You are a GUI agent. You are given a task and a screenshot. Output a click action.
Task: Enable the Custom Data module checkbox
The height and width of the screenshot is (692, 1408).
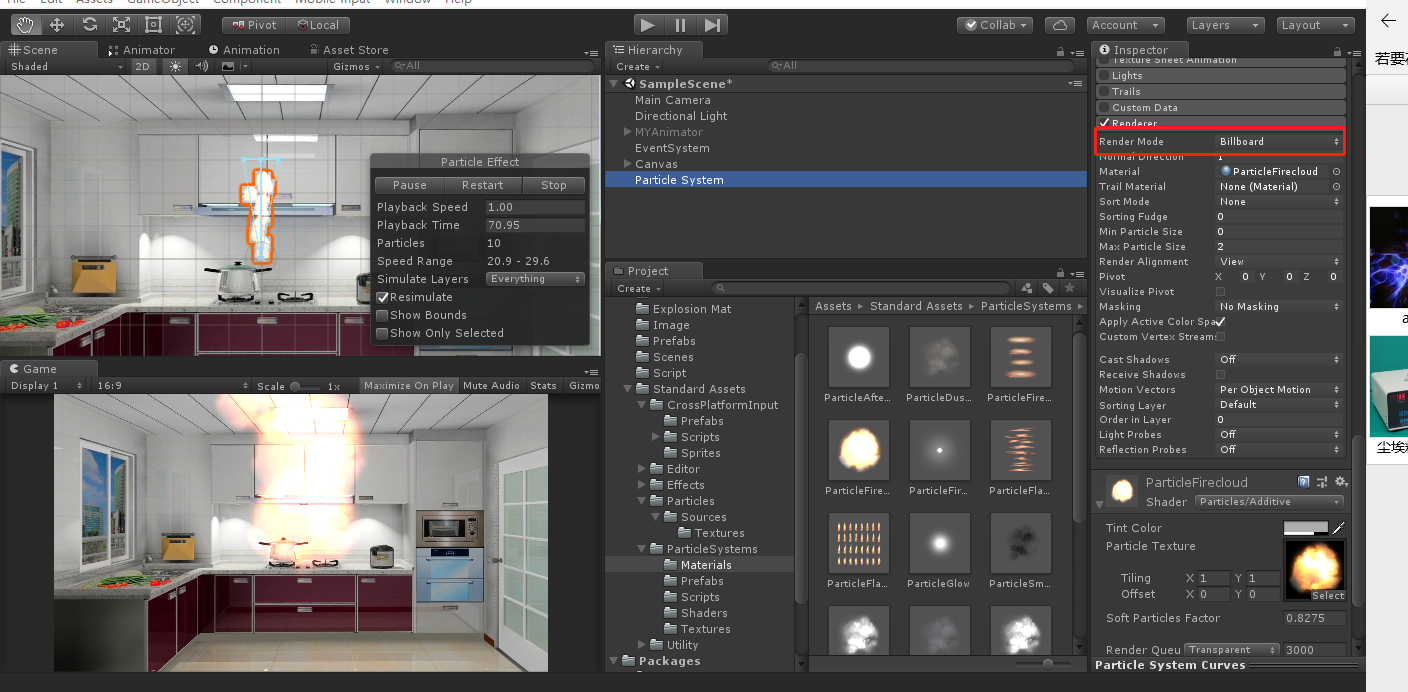(1104, 107)
